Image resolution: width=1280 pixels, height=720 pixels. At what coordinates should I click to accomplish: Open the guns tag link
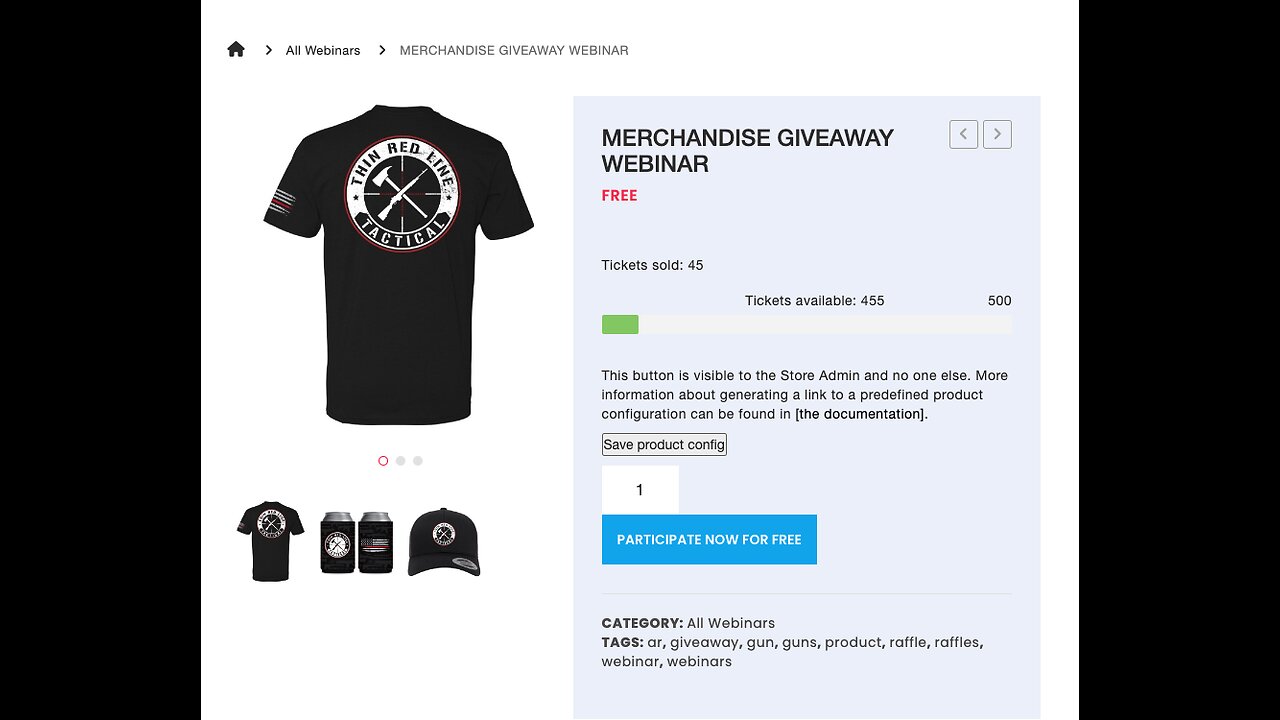click(x=799, y=642)
